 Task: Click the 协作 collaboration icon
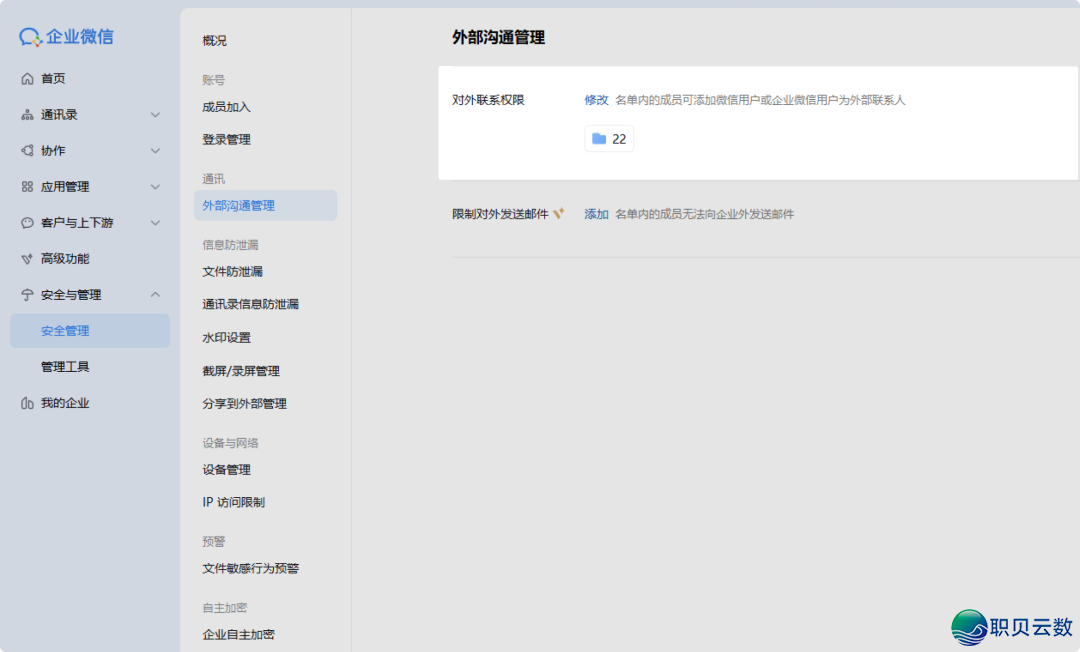[27, 151]
